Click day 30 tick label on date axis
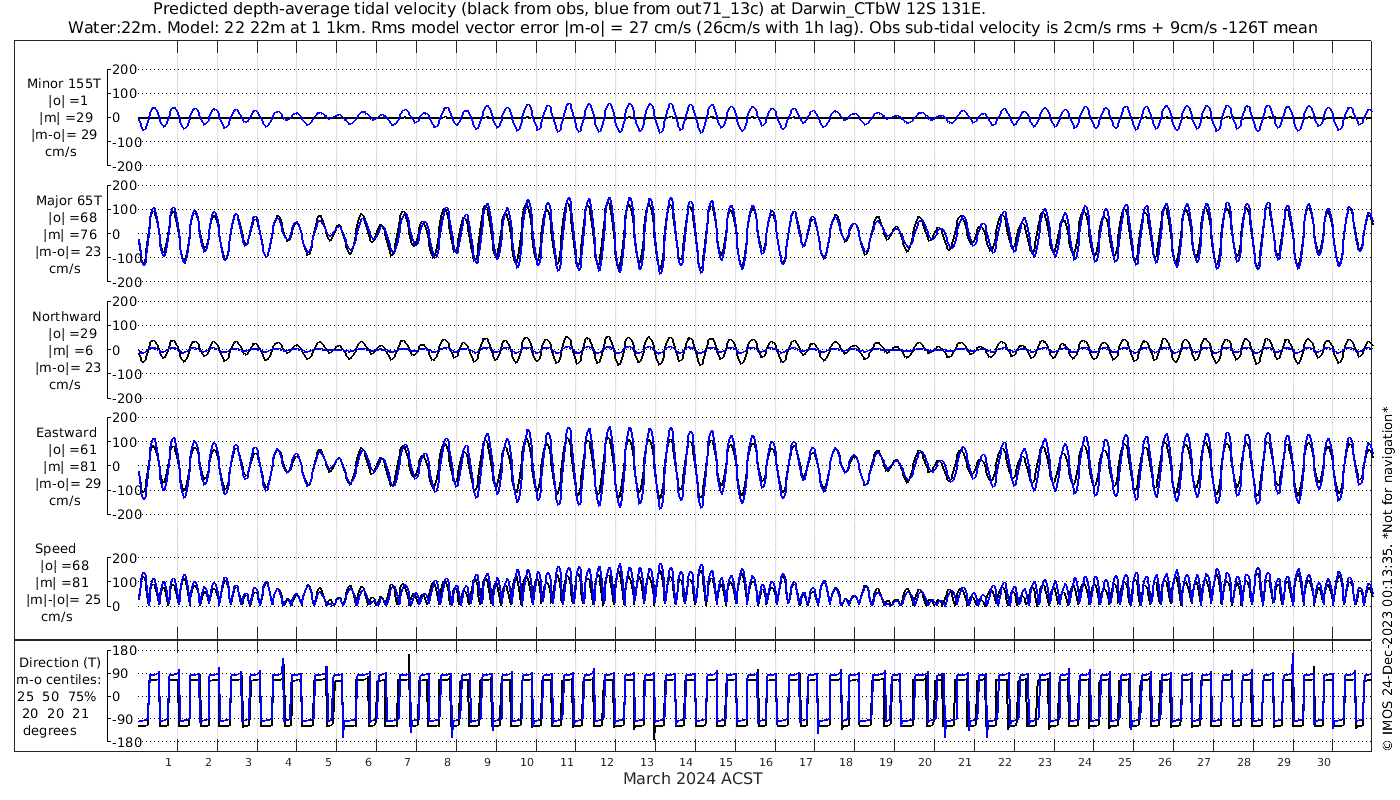The image size is (1400, 800). (x=1323, y=762)
